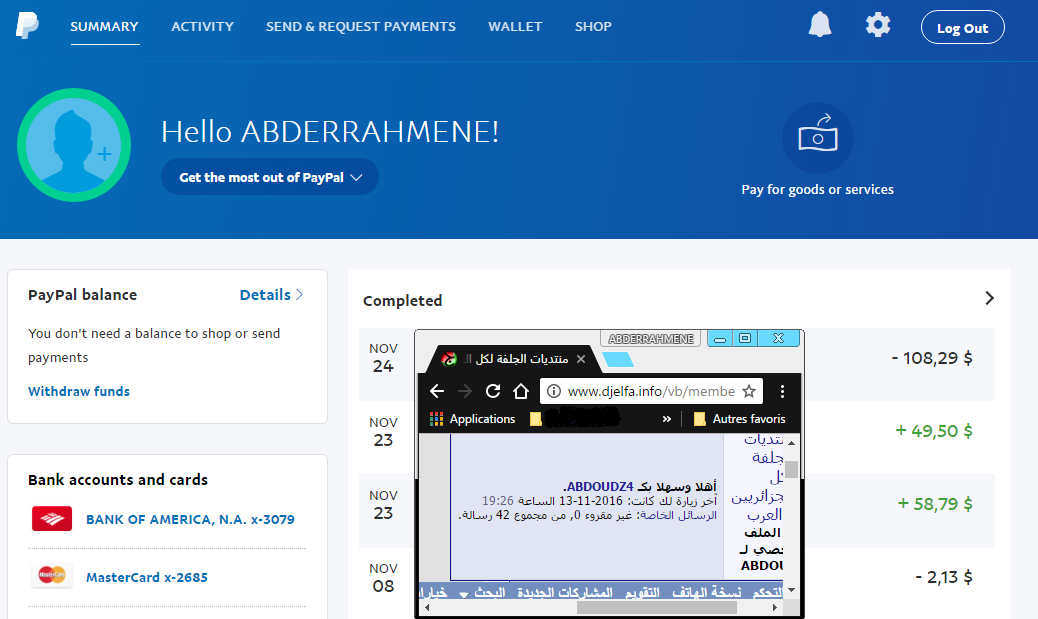Open BANK OF AMERICA, N.A. x-3079

coord(190,520)
